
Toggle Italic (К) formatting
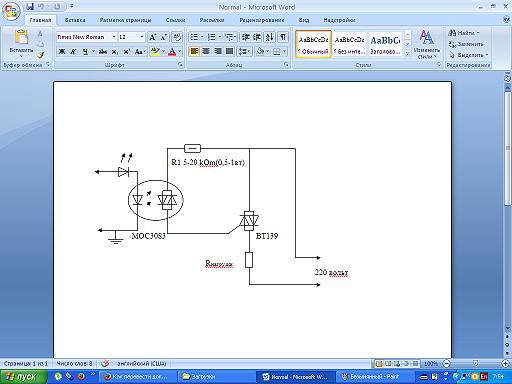tap(73, 52)
